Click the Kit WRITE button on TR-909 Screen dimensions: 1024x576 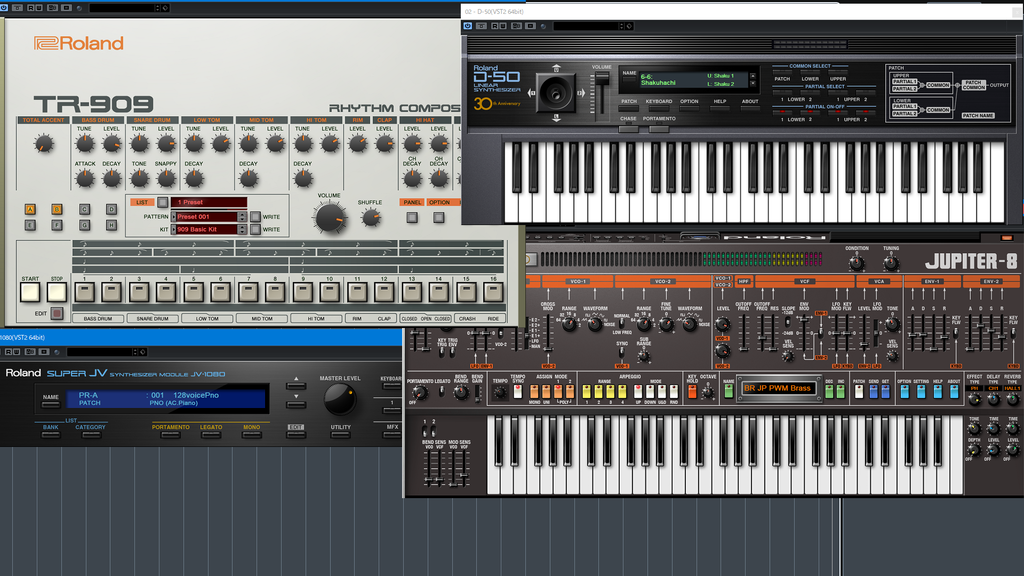[x=255, y=229]
